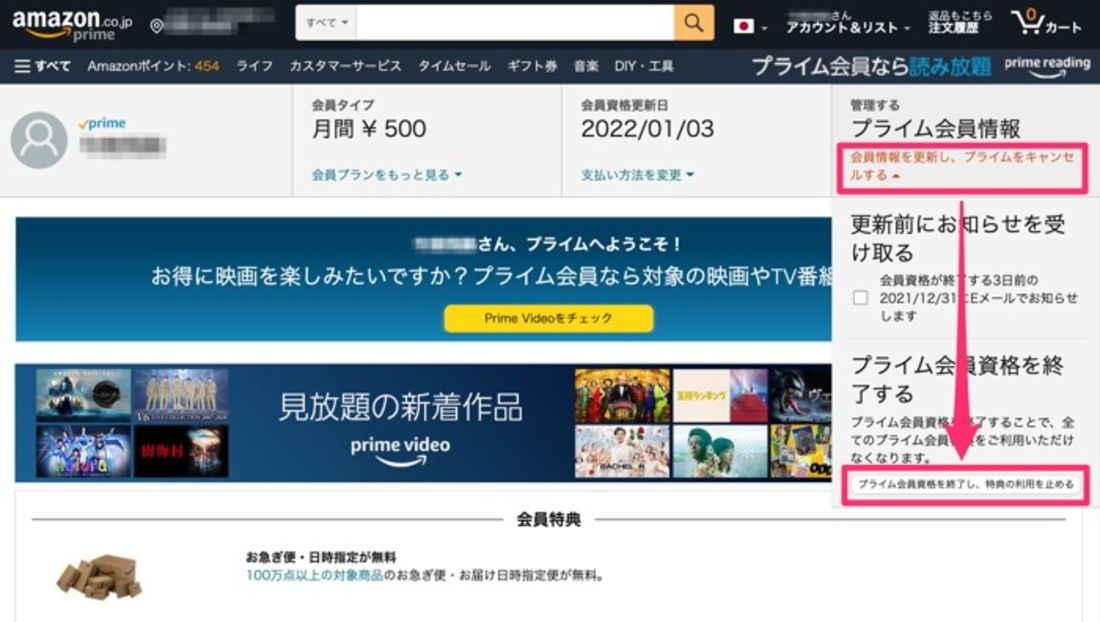Open the hamburger すべて menu
1100x622 pixels.
(42, 66)
